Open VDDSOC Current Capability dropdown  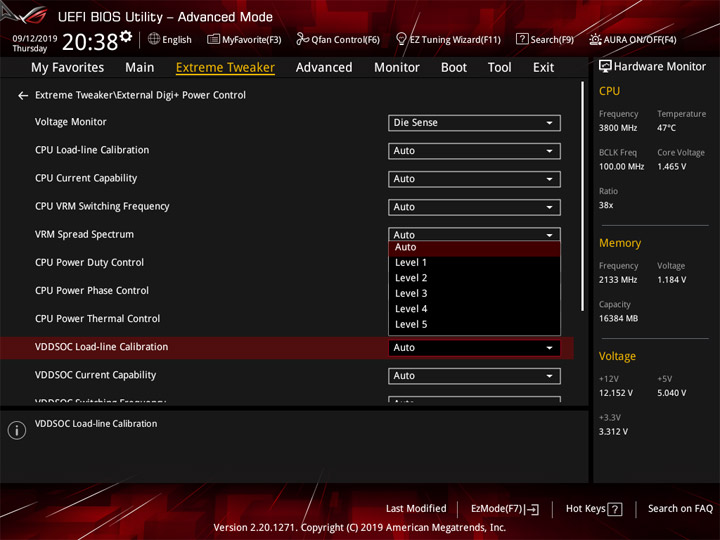click(474, 376)
